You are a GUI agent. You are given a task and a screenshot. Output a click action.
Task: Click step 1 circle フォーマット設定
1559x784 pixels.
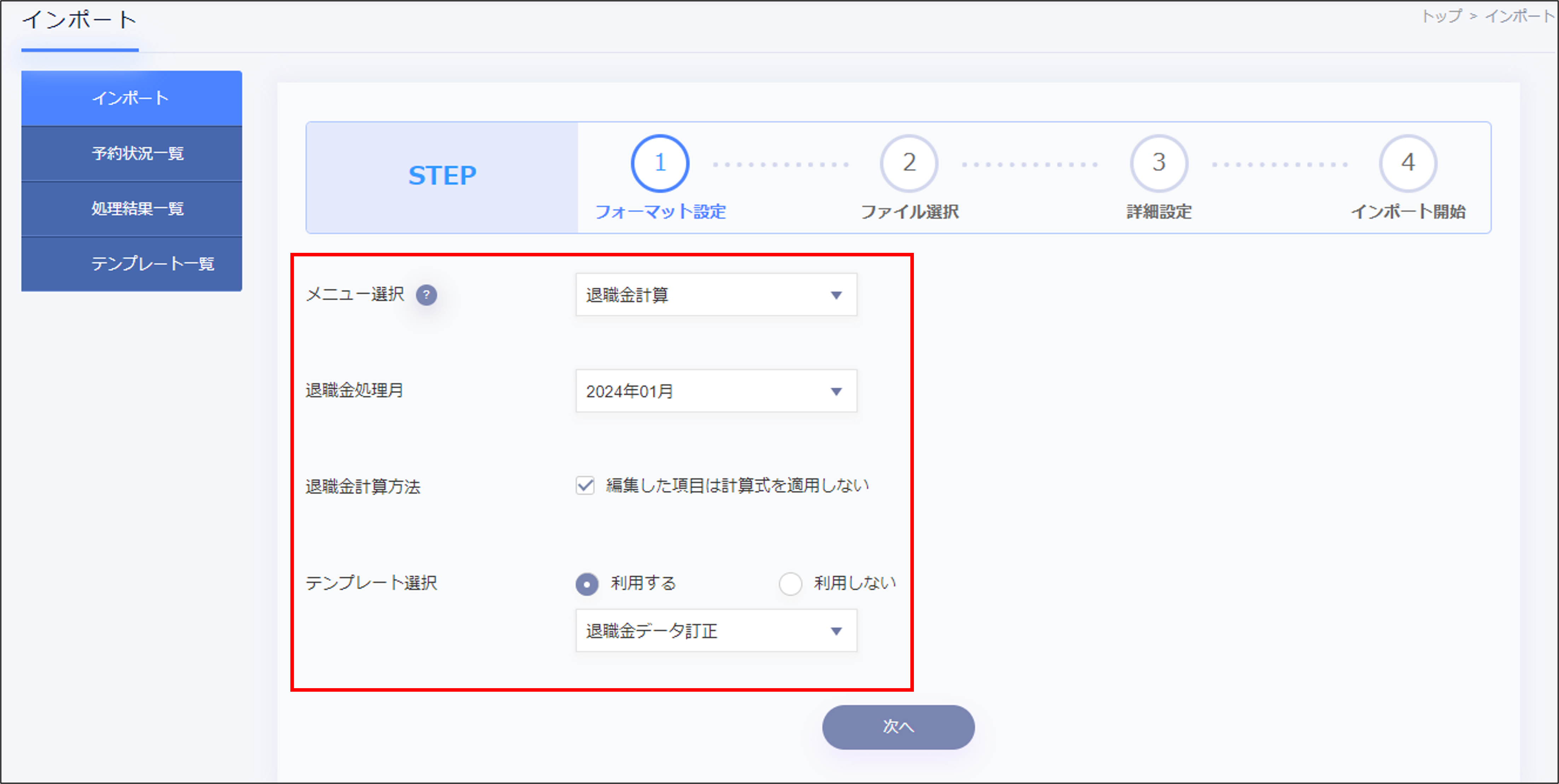(660, 163)
